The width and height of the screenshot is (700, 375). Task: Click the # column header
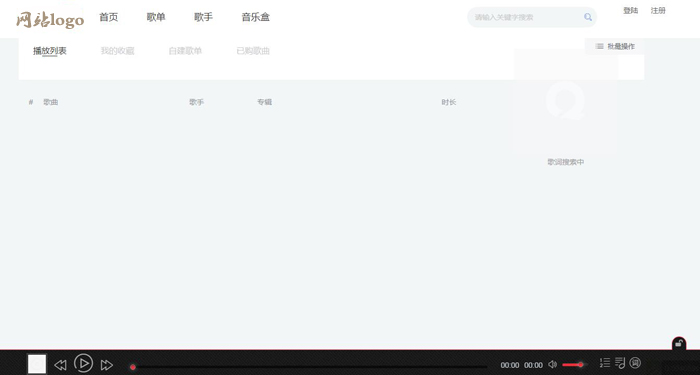[31, 102]
